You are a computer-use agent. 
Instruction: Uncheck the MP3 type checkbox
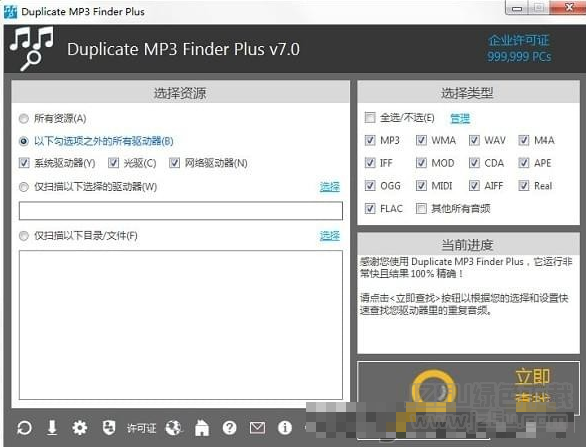click(370, 140)
